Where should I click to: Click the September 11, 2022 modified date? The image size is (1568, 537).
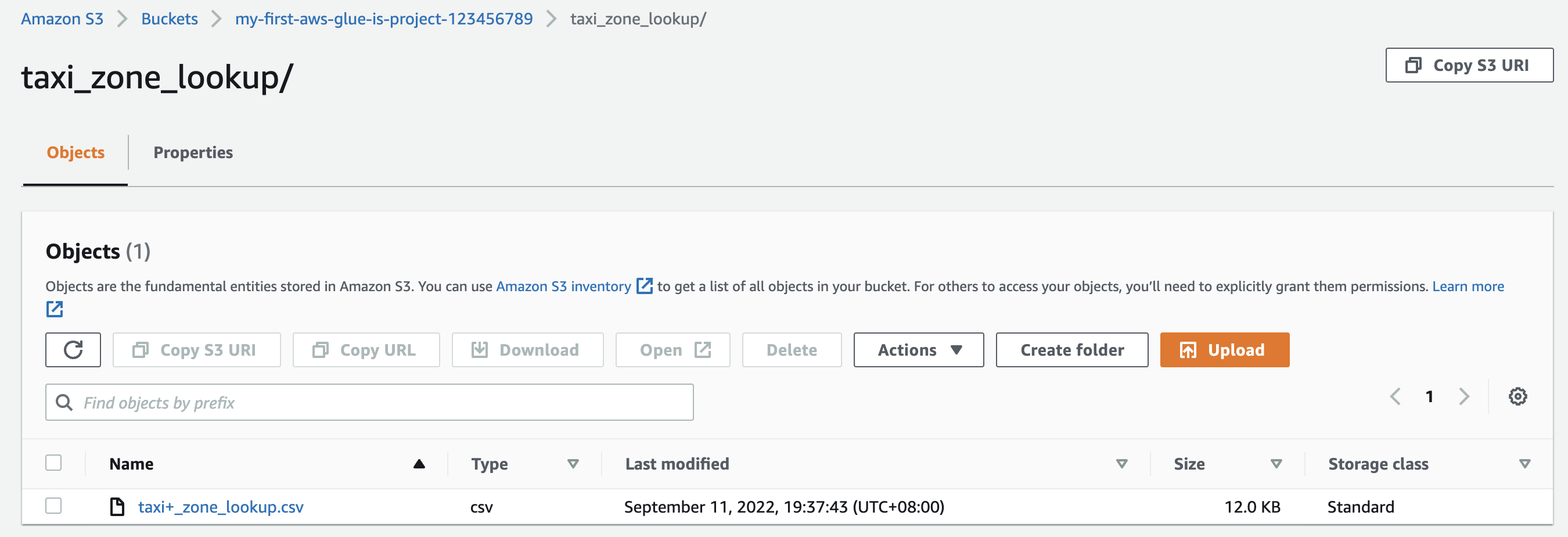[784, 507]
